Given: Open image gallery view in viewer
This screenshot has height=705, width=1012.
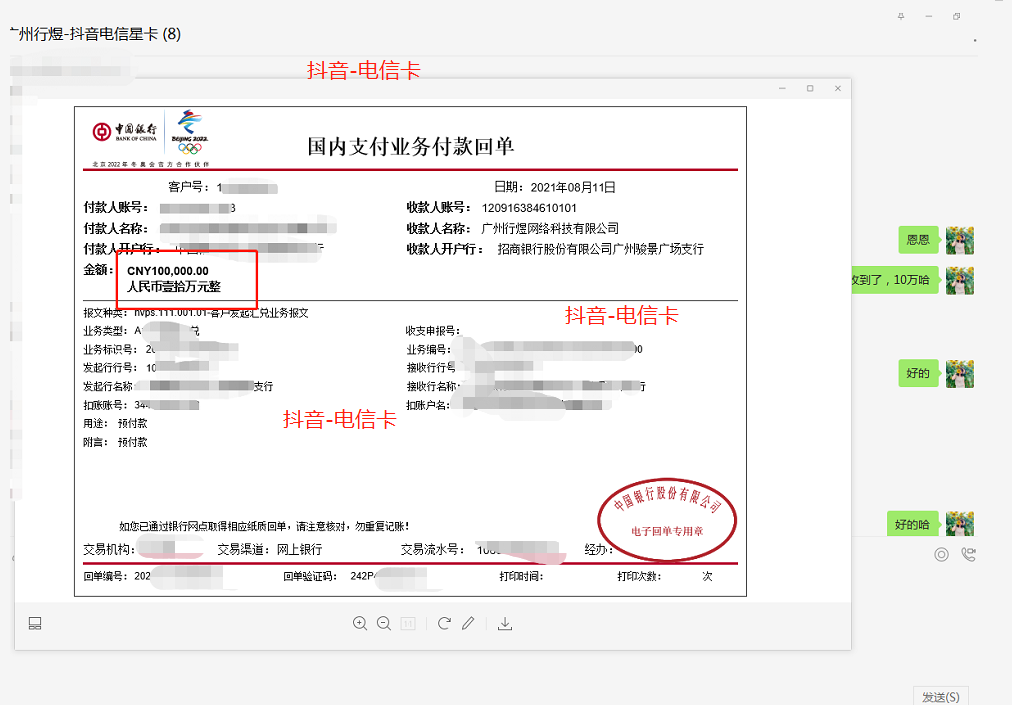Looking at the screenshot, I should point(35,624).
